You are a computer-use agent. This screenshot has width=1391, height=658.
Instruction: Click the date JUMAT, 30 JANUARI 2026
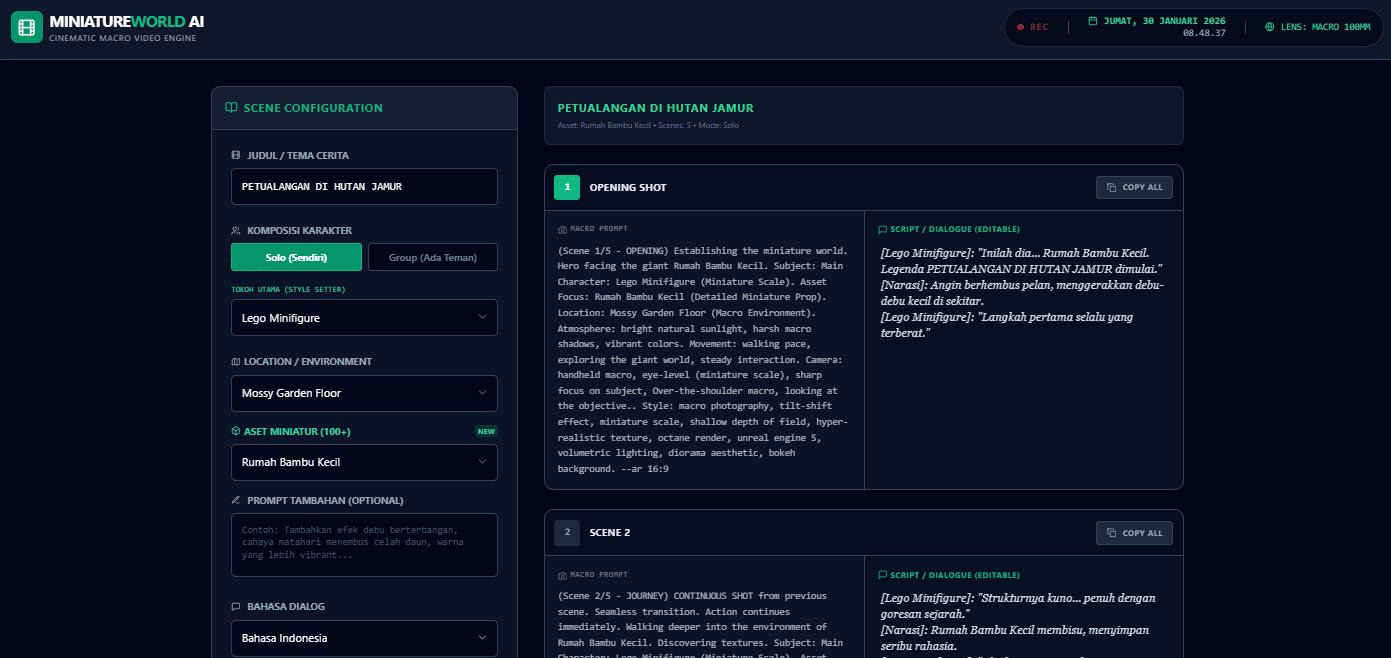coord(1164,21)
